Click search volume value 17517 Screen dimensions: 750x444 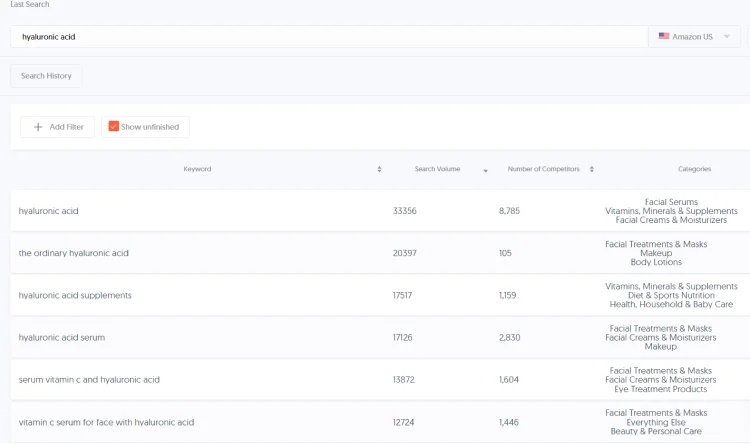pyautogui.click(x=402, y=295)
